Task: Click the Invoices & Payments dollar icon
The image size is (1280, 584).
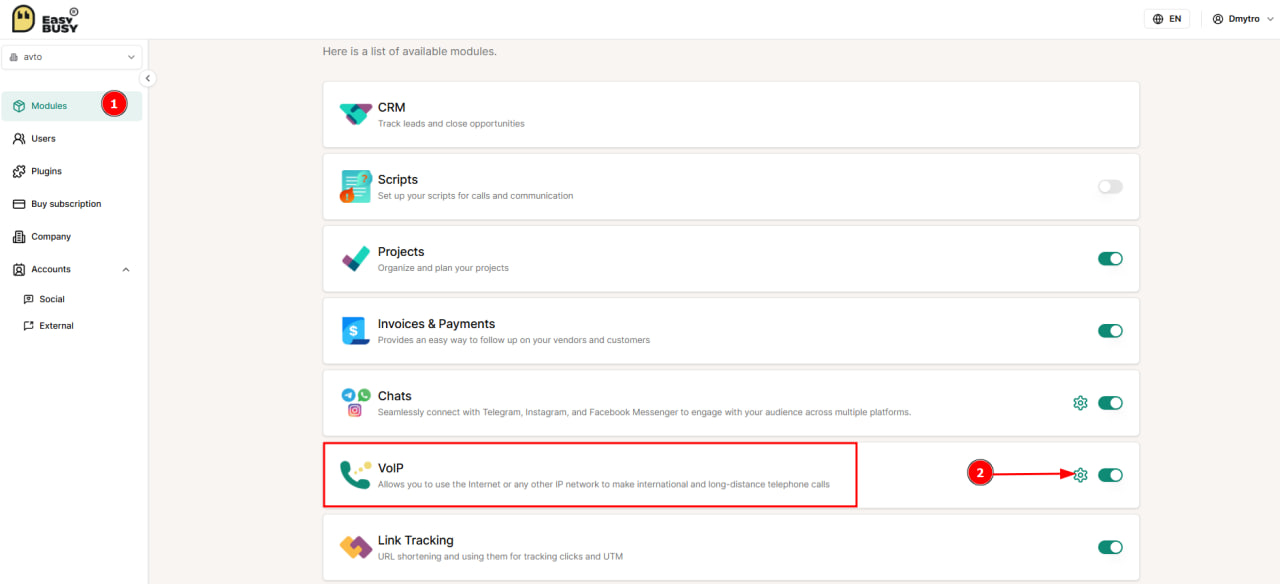Action: [x=355, y=330]
